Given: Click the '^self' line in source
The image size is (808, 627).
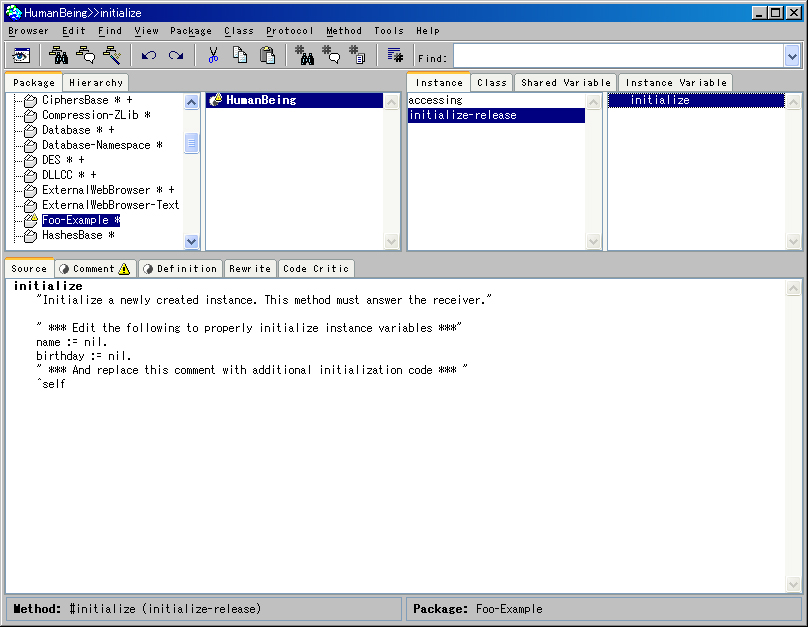Looking at the screenshot, I should tap(50, 384).
